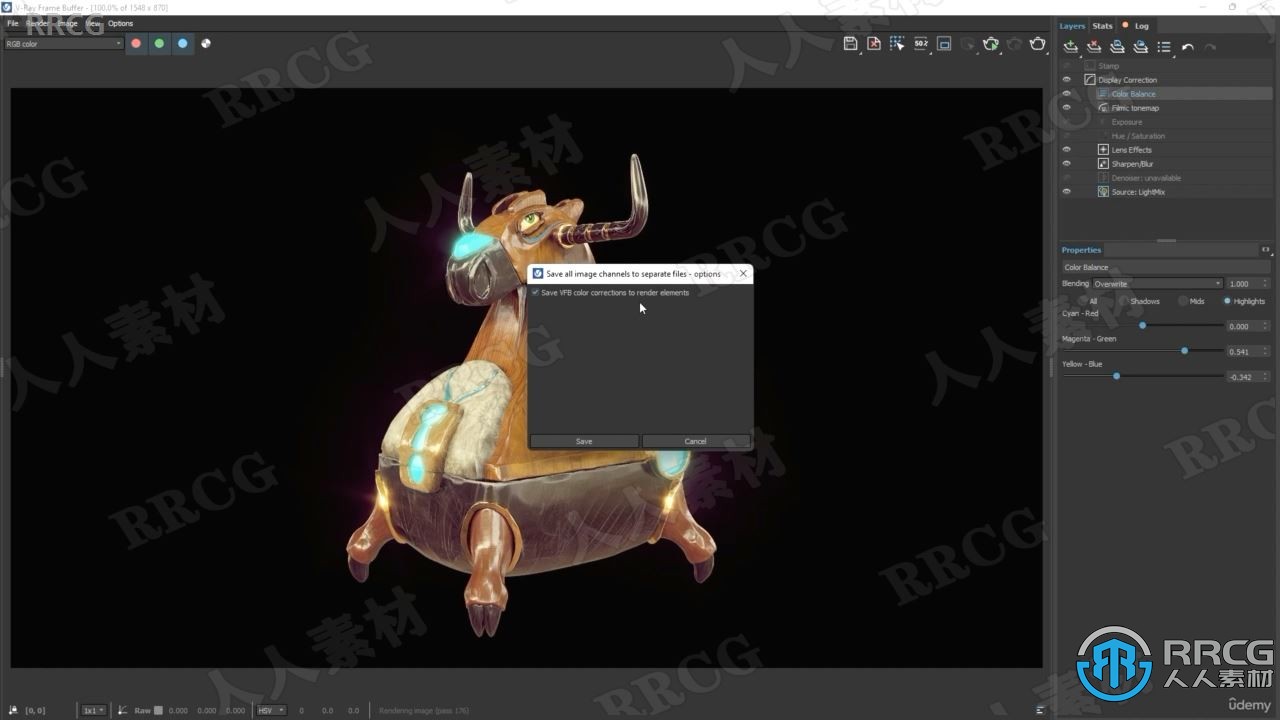Image resolution: width=1280 pixels, height=720 pixels.
Task: Open the quick actions list icon
Action: pos(1164,47)
